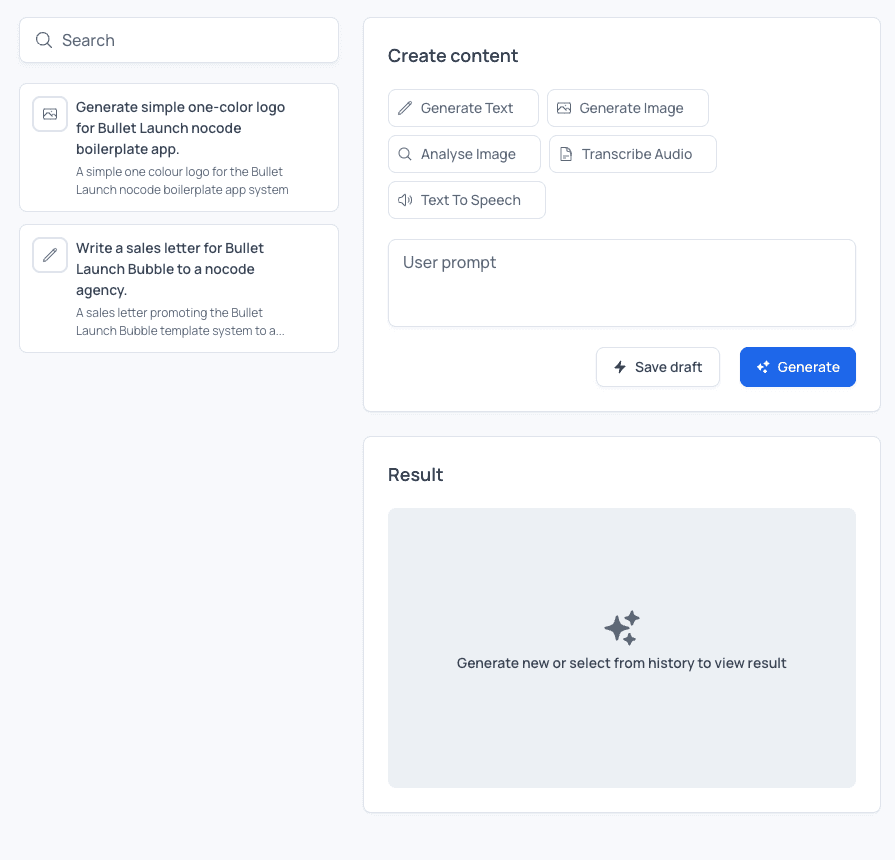Click the Search box in the sidebar

click(x=178, y=40)
